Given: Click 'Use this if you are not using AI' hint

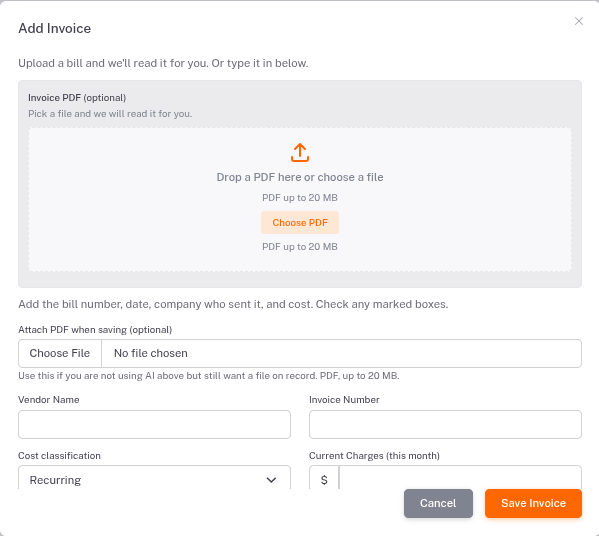Looking at the screenshot, I should (209, 376).
